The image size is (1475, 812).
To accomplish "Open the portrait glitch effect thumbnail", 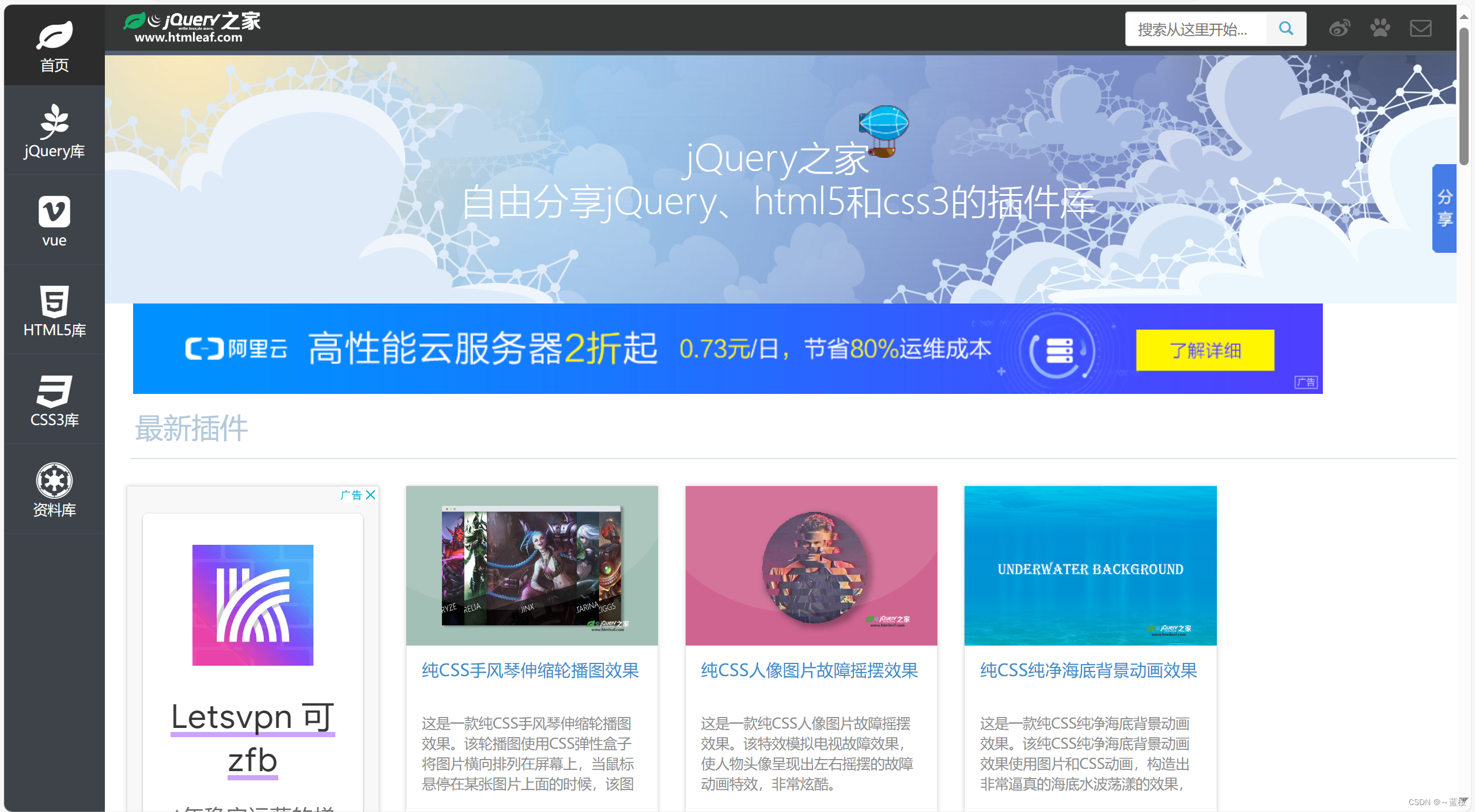I will click(x=811, y=566).
